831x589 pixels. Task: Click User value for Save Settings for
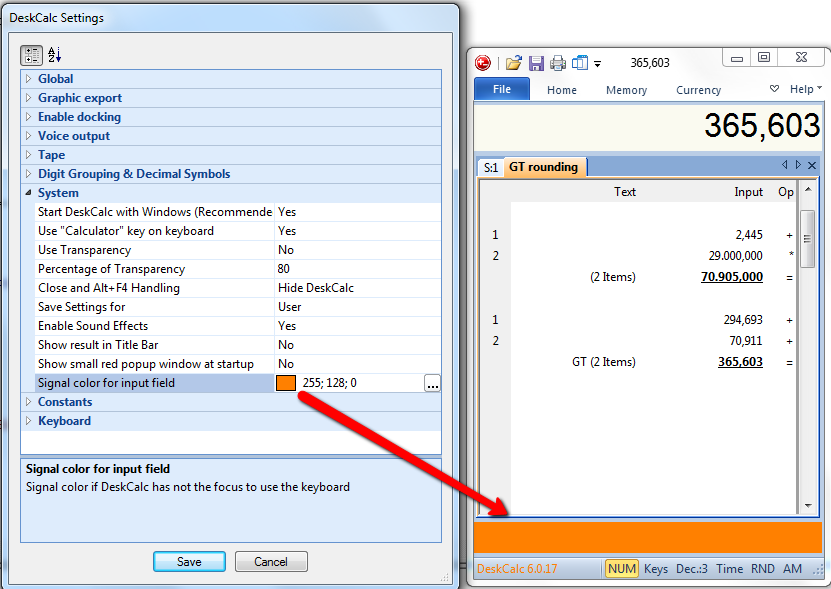point(289,307)
